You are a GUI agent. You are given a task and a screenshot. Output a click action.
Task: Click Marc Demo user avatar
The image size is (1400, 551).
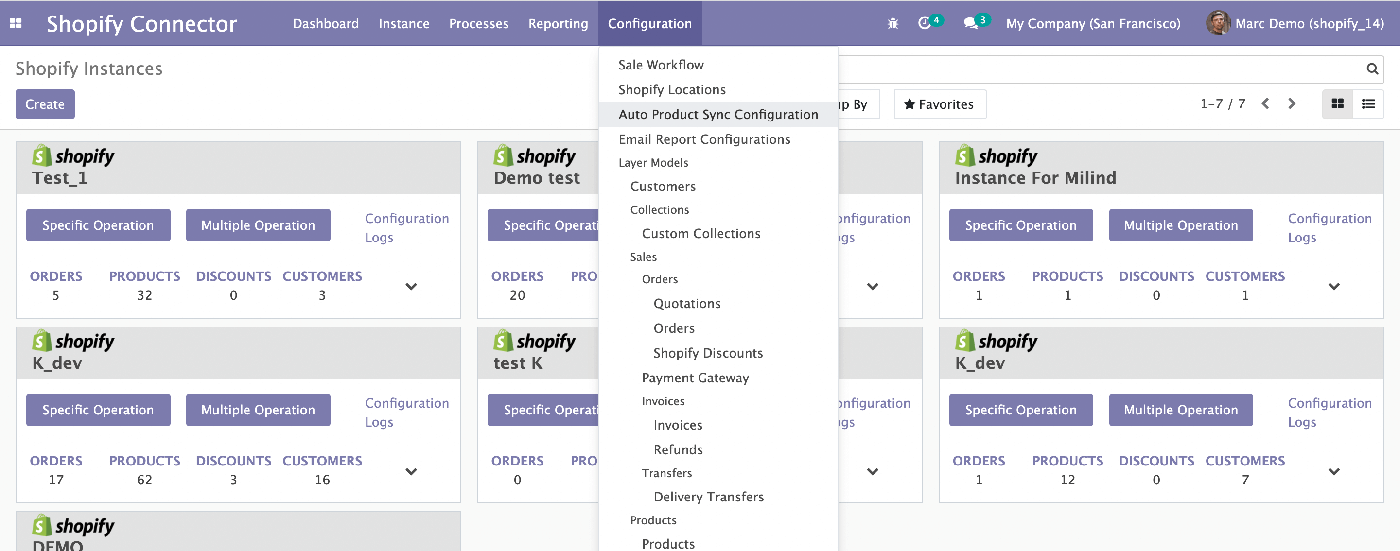point(1218,23)
